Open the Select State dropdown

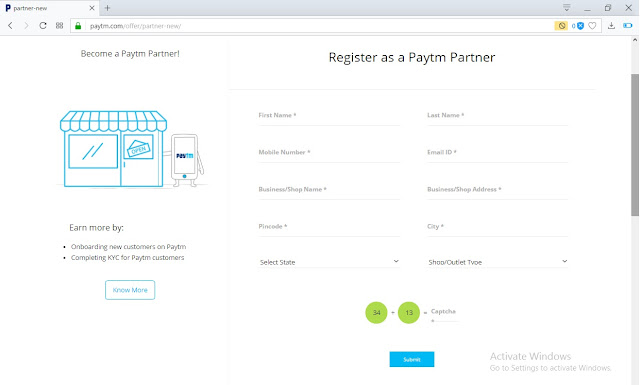tap(329, 262)
